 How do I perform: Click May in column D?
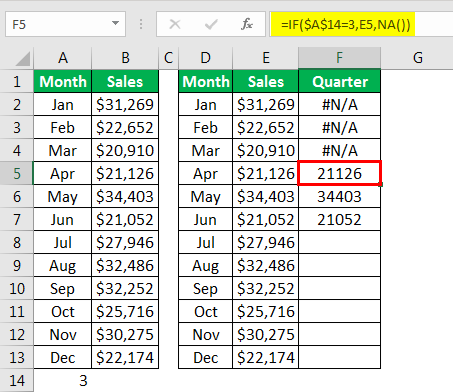pyautogui.click(x=206, y=196)
